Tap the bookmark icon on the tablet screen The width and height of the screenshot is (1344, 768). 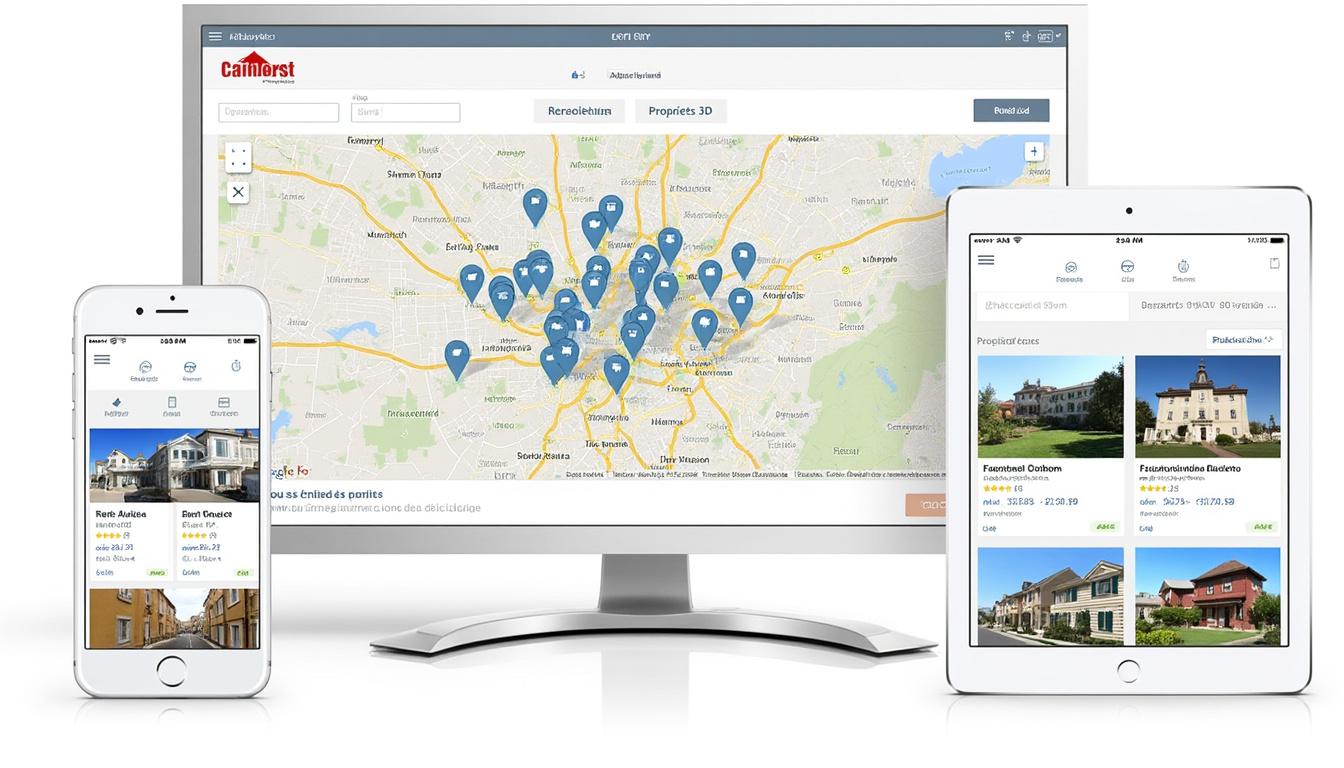pos(1274,263)
